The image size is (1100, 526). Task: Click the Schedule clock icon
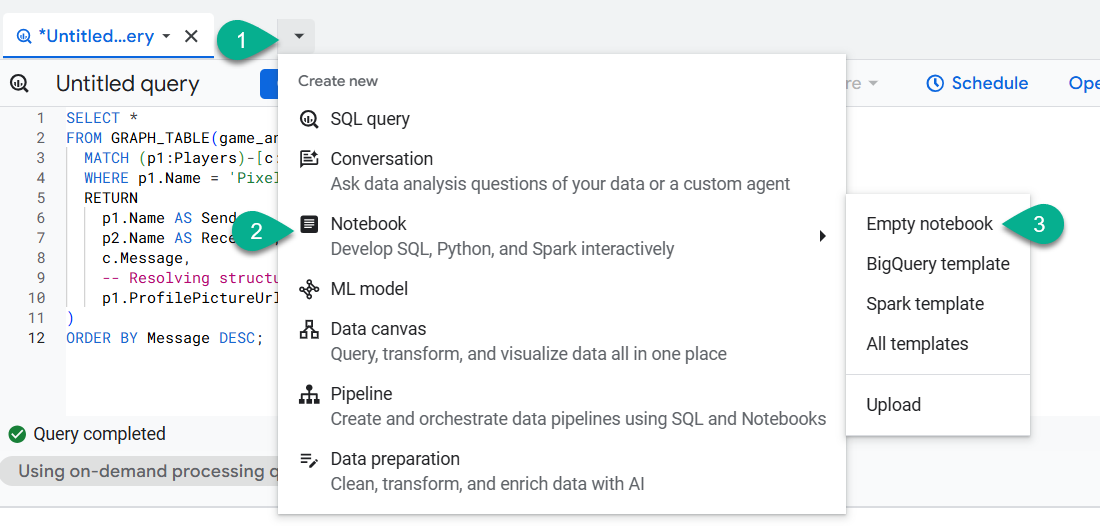point(935,84)
